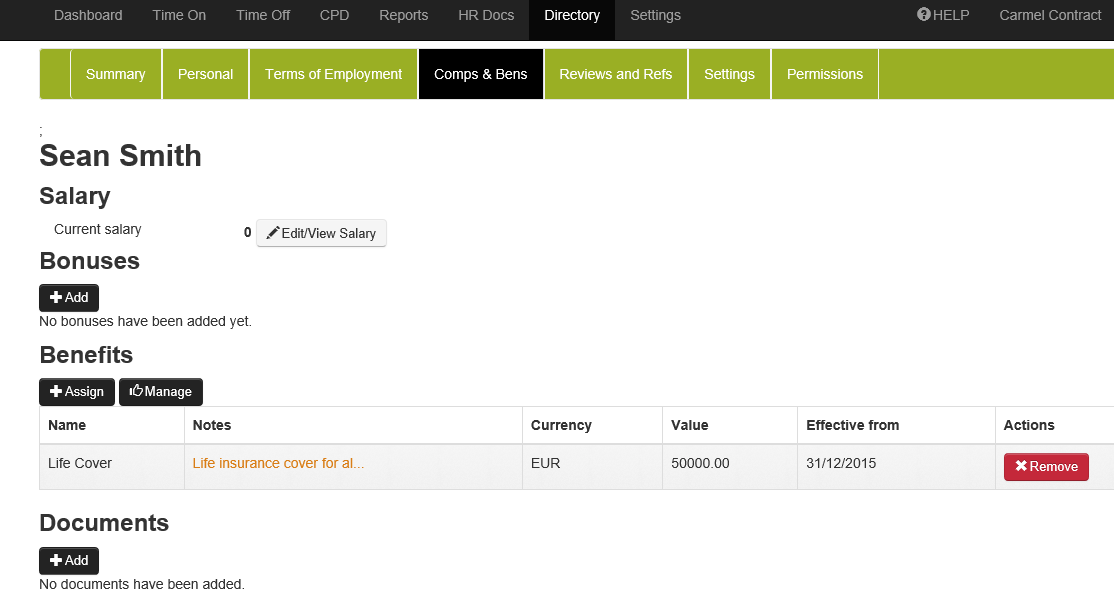Click the pencil Edit/View Salary button
Viewport: 1114px width, 596px height.
(x=321, y=233)
